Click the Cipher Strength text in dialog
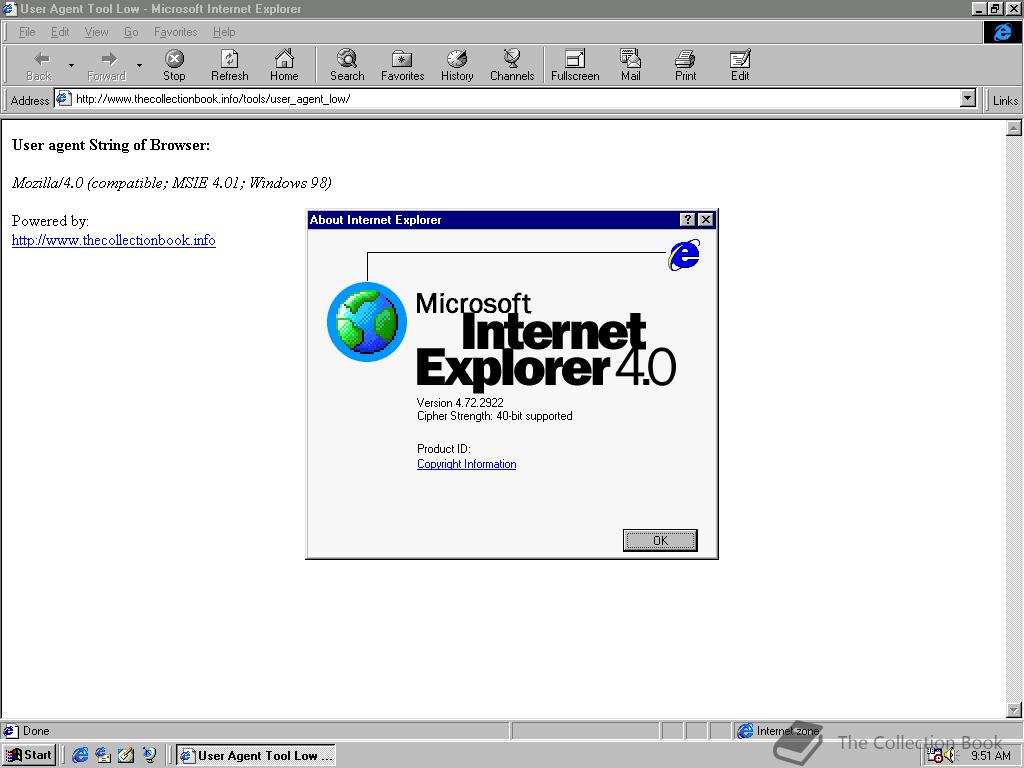The width and height of the screenshot is (1024, 768). 494,416
